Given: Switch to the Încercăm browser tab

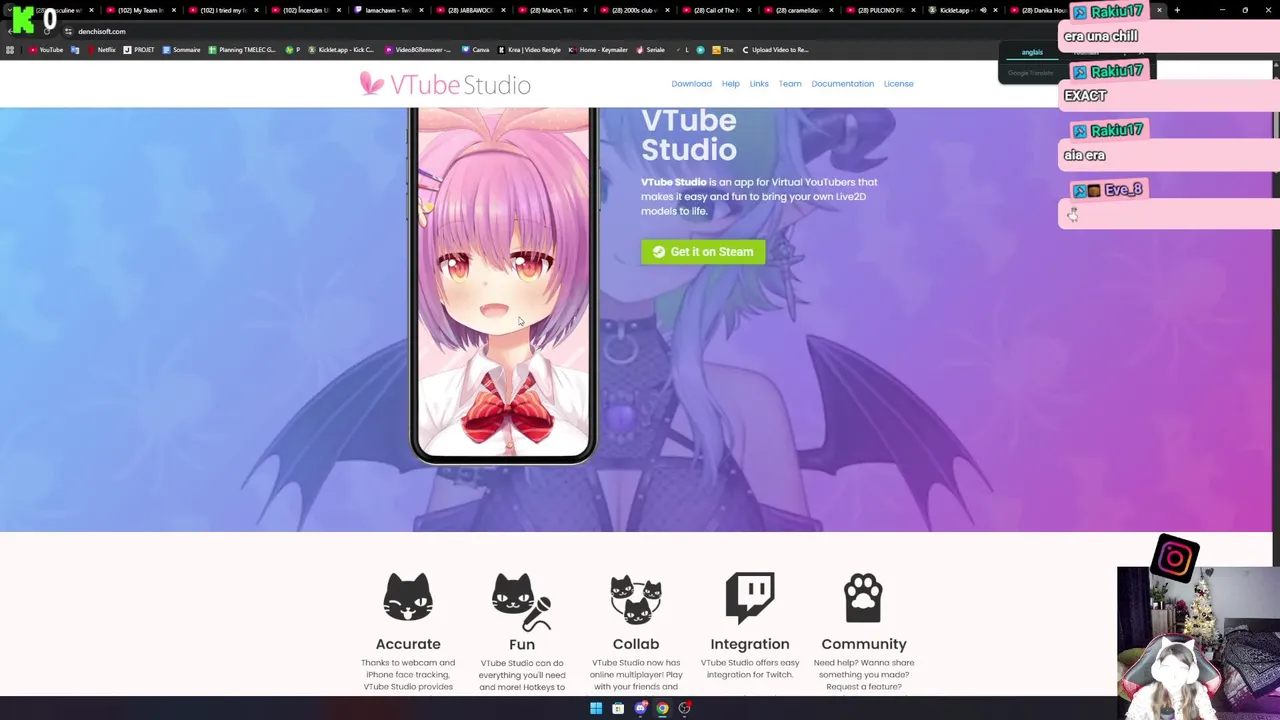Looking at the screenshot, I should [x=304, y=10].
